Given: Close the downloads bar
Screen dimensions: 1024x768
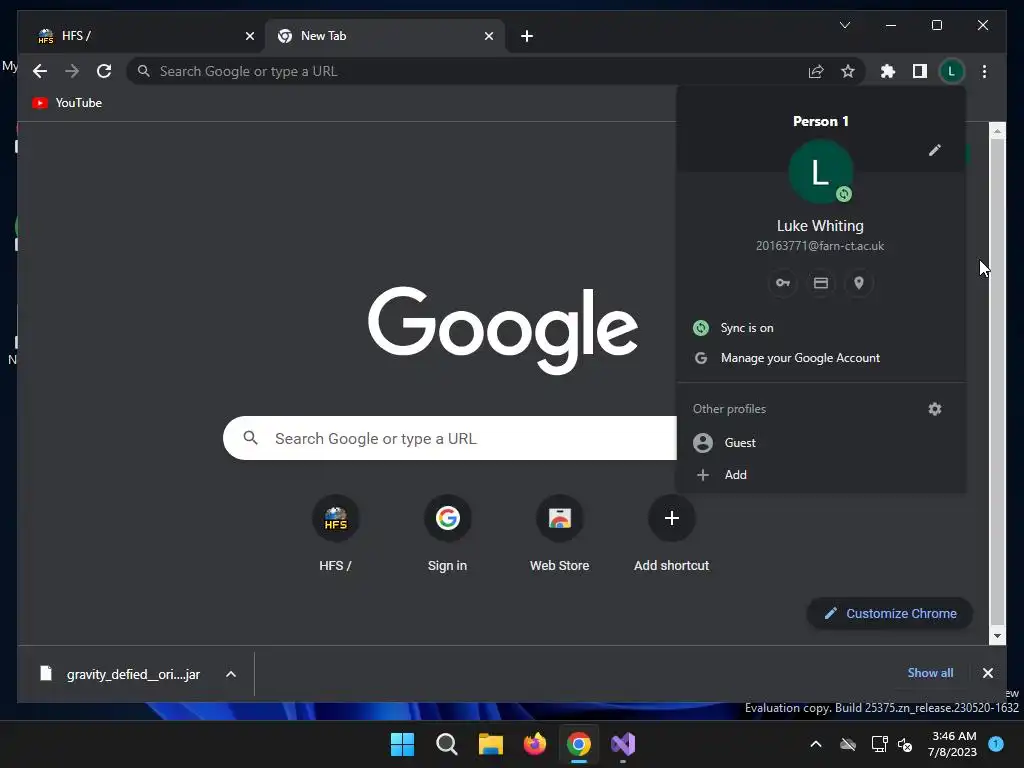Looking at the screenshot, I should coord(987,673).
